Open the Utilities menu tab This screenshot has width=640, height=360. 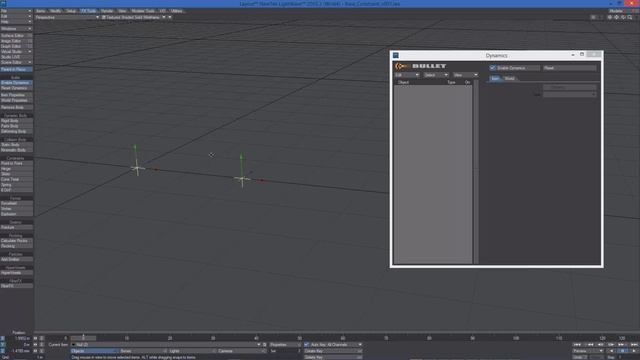(177, 11)
